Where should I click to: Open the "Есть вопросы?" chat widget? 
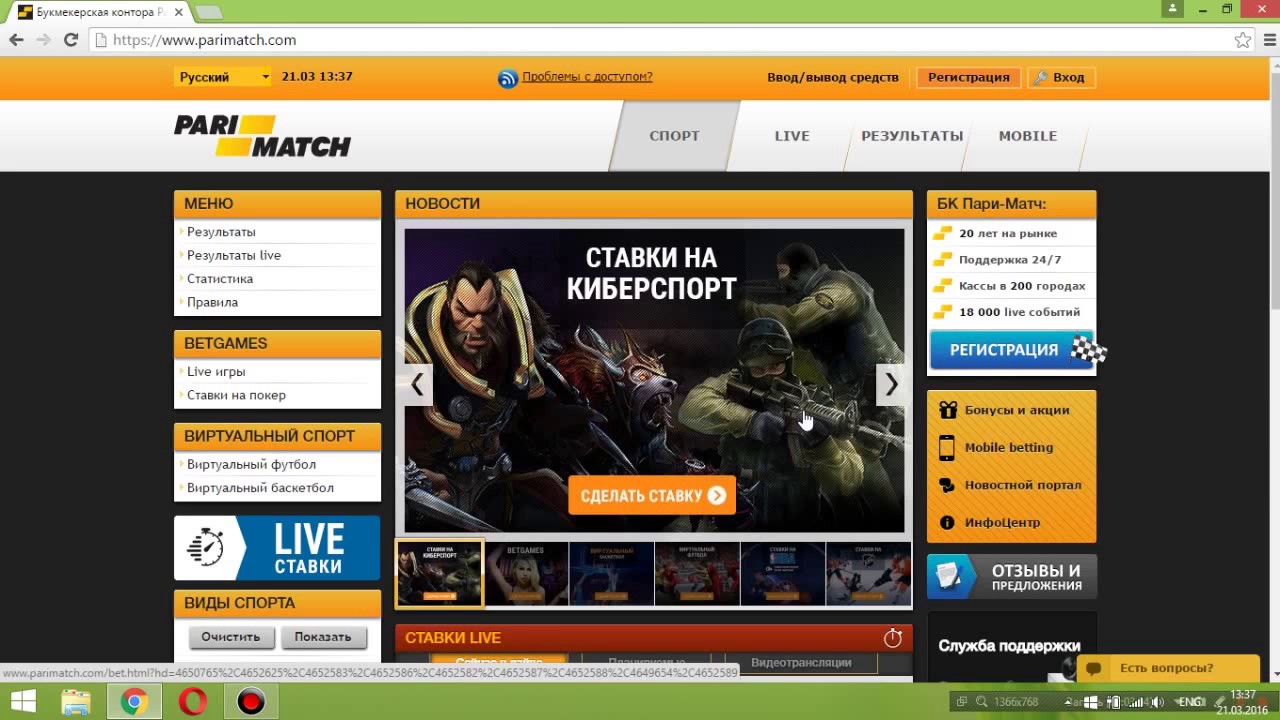point(1168,668)
